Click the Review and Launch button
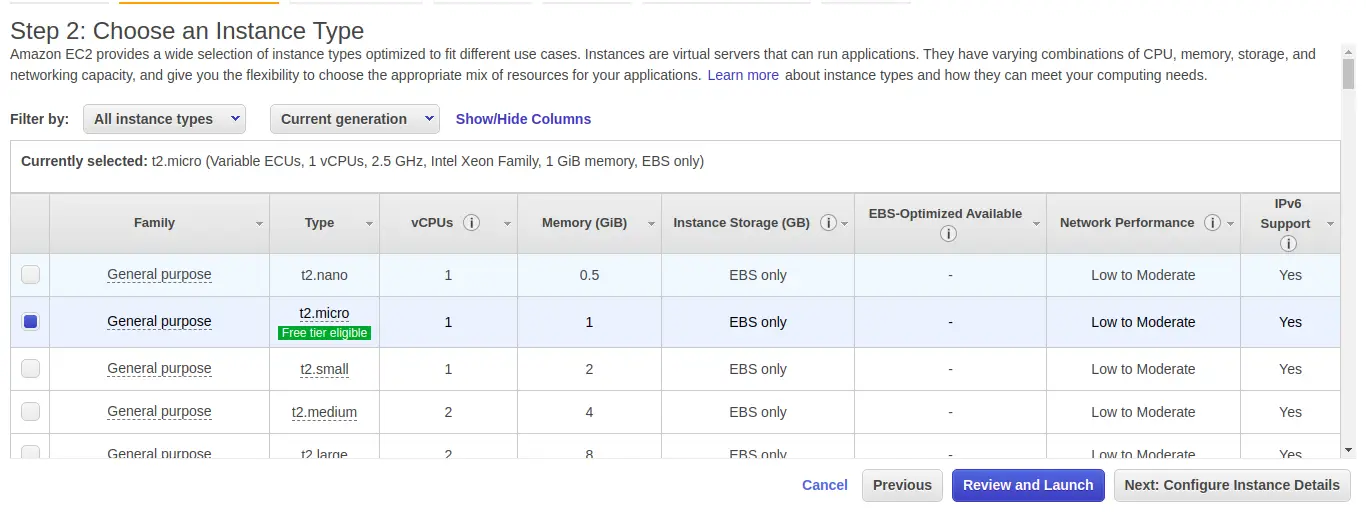The image size is (1366, 523). (x=1028, y=485)
